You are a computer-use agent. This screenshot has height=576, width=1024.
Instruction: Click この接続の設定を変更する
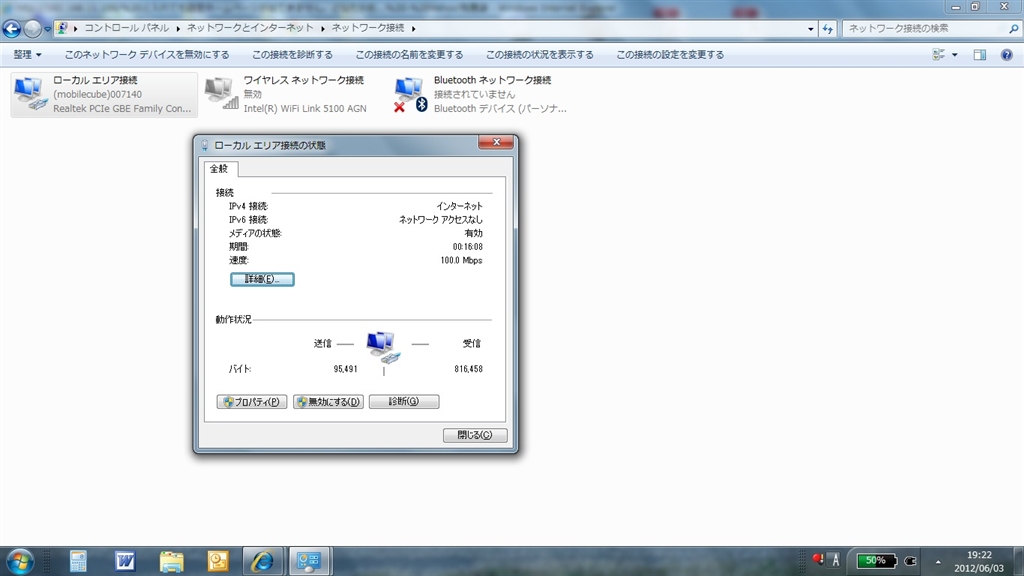coord(670,55)
